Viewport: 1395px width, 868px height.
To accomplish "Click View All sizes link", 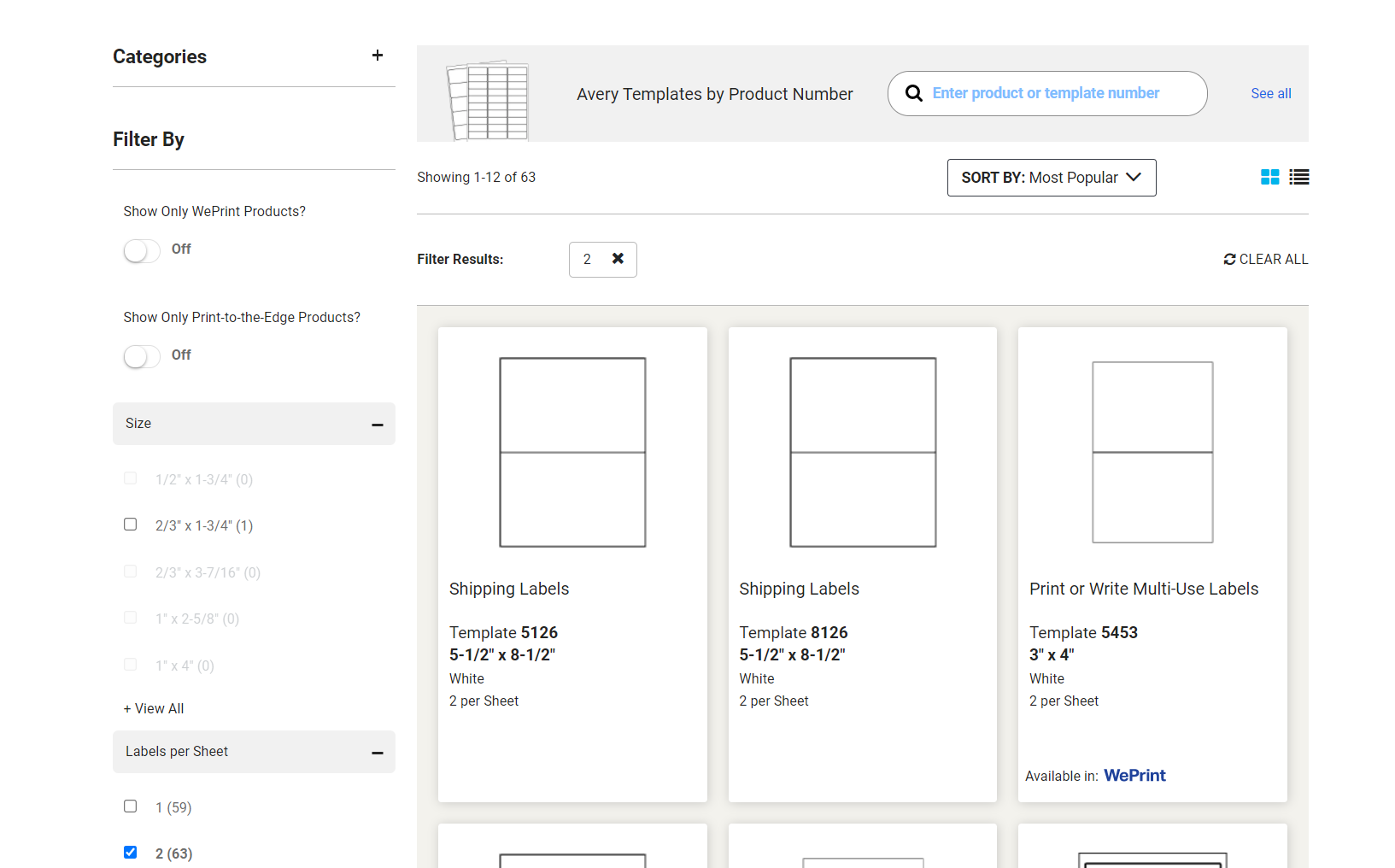I will (154, 708).
